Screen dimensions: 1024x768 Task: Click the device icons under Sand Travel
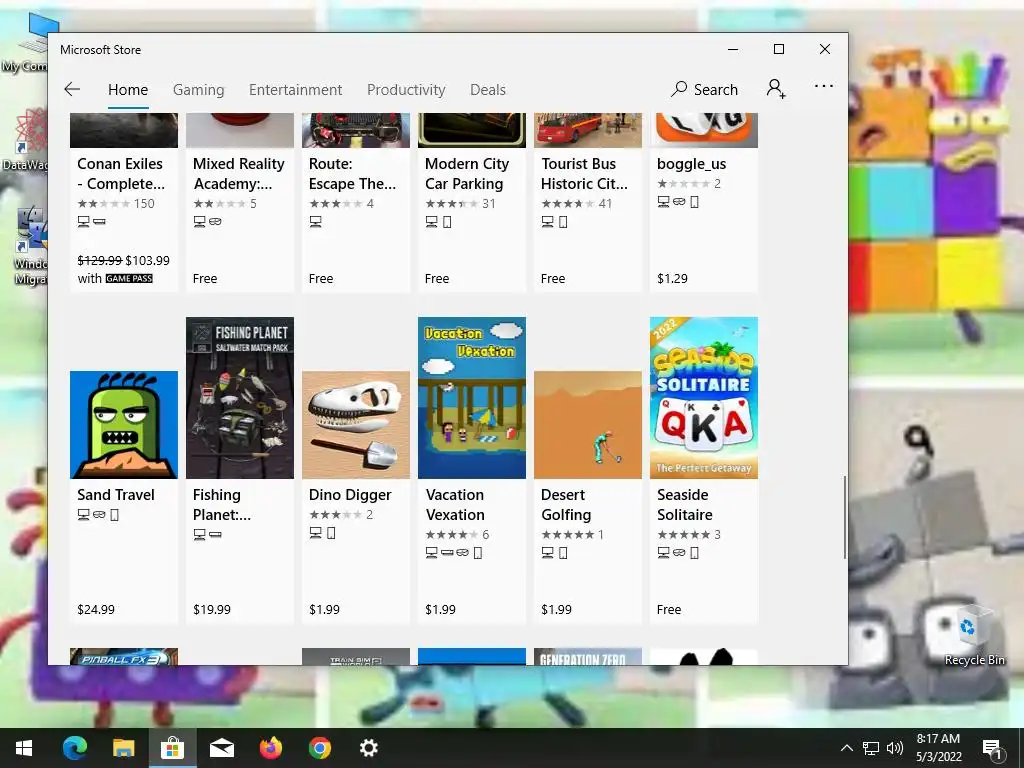(x=98, y=515)
